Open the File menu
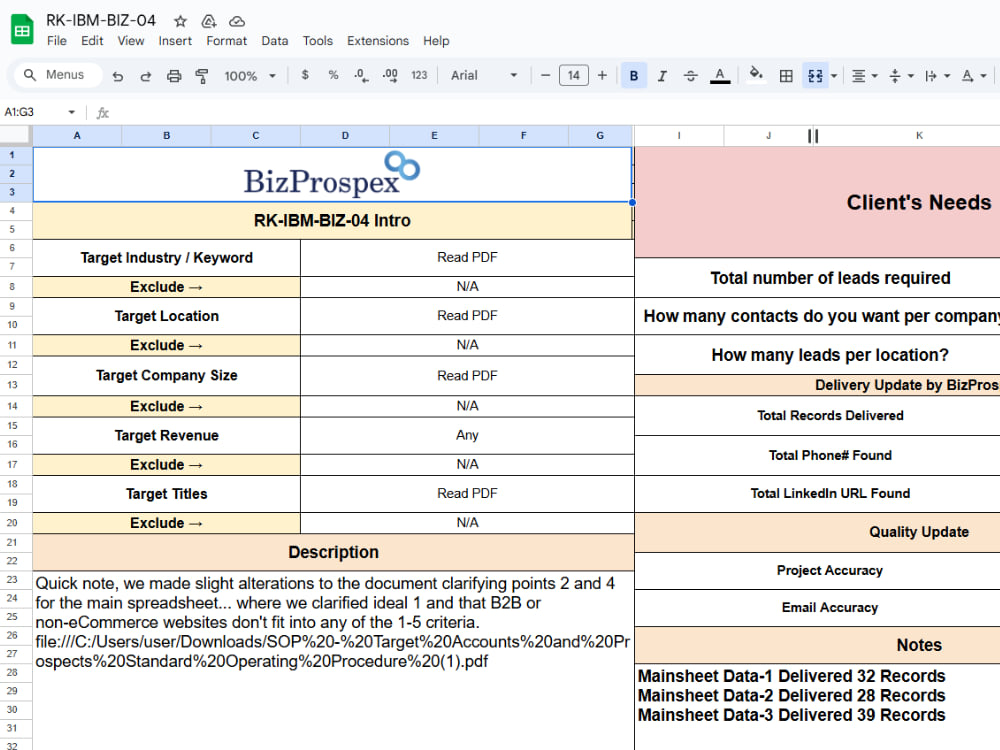 (57, 41)
